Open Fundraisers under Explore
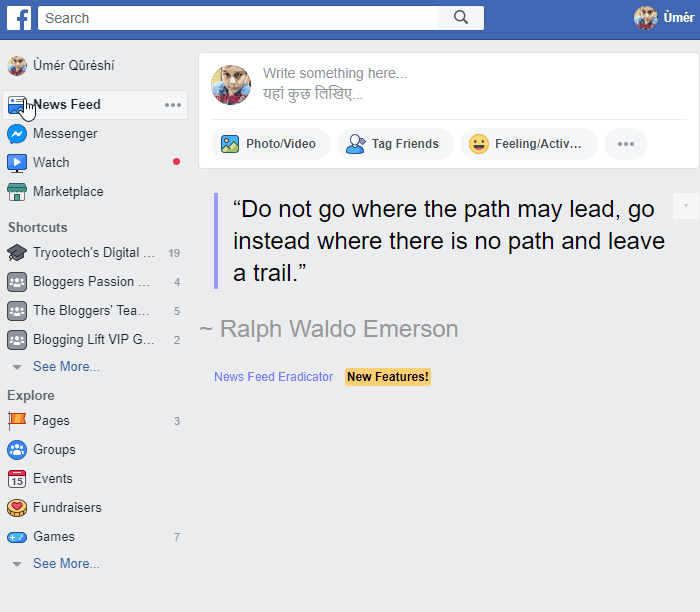Screen dimensions: 700x612 [67, 508]
